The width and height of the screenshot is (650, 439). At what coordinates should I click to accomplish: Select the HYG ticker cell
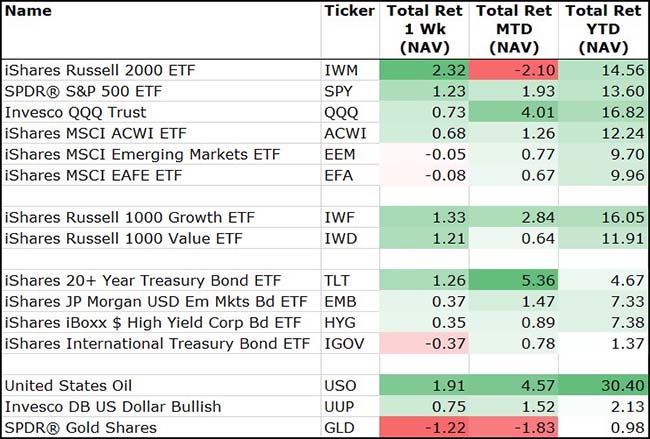[x=339, y=322]
